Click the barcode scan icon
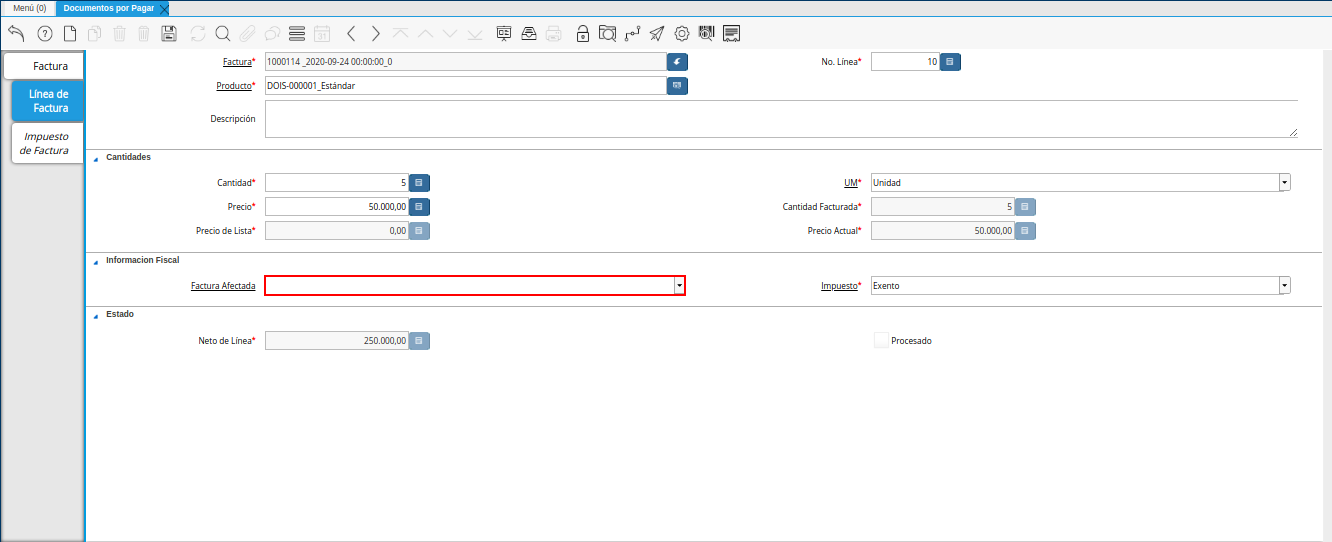Viewport: 1332px width, 542px height. tap(707, 33)
